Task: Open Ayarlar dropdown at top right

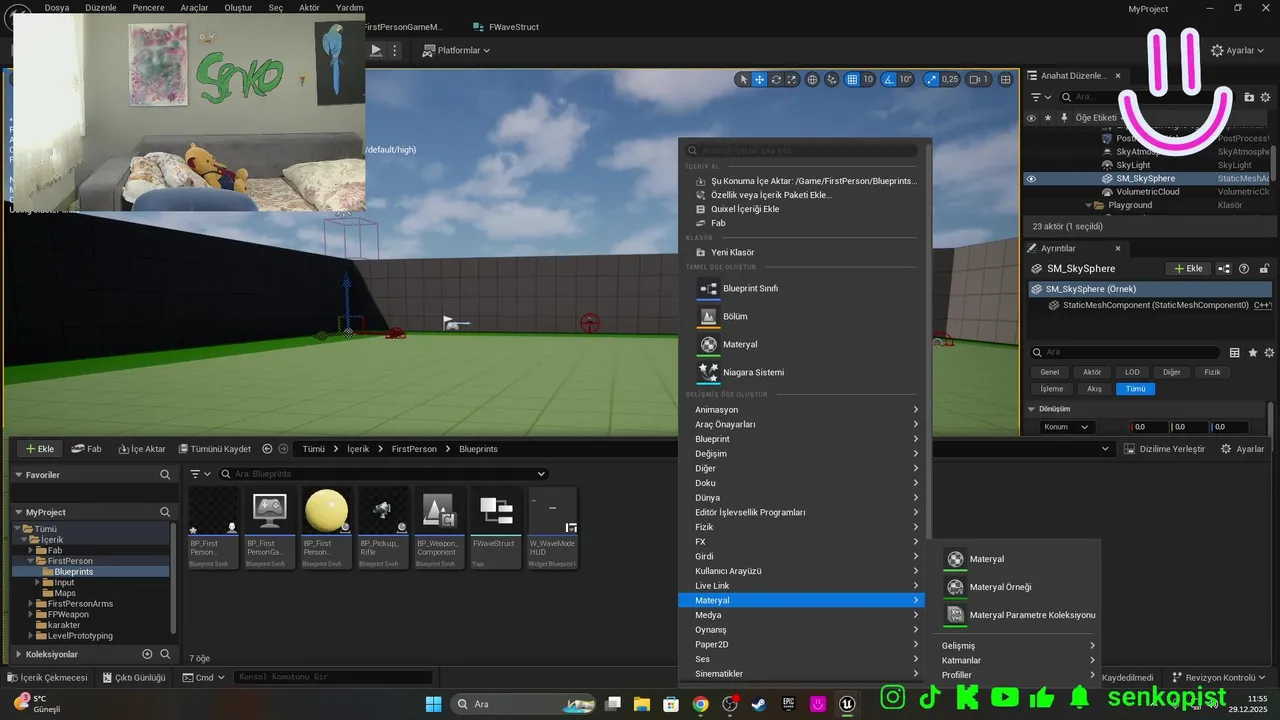Action: [x=1238, y=50]
